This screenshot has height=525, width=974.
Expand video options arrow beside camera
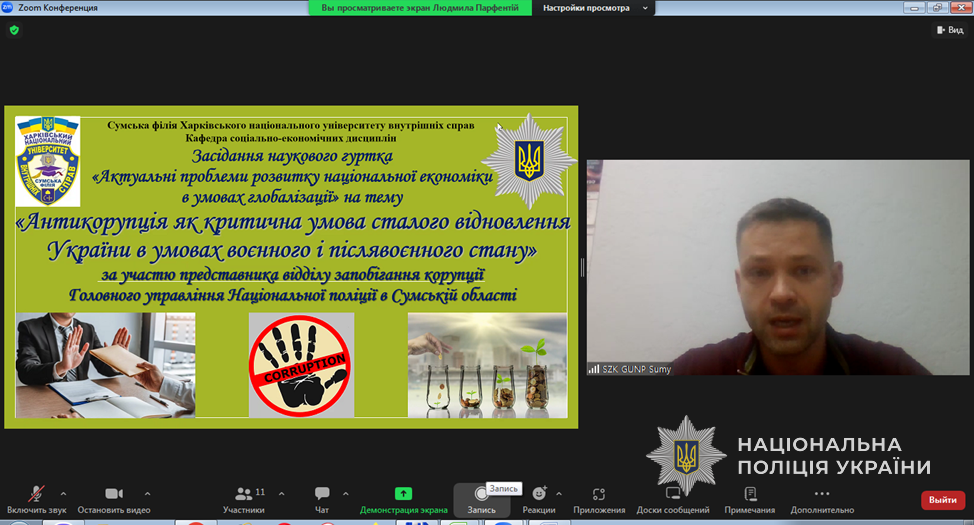[147, 493]
